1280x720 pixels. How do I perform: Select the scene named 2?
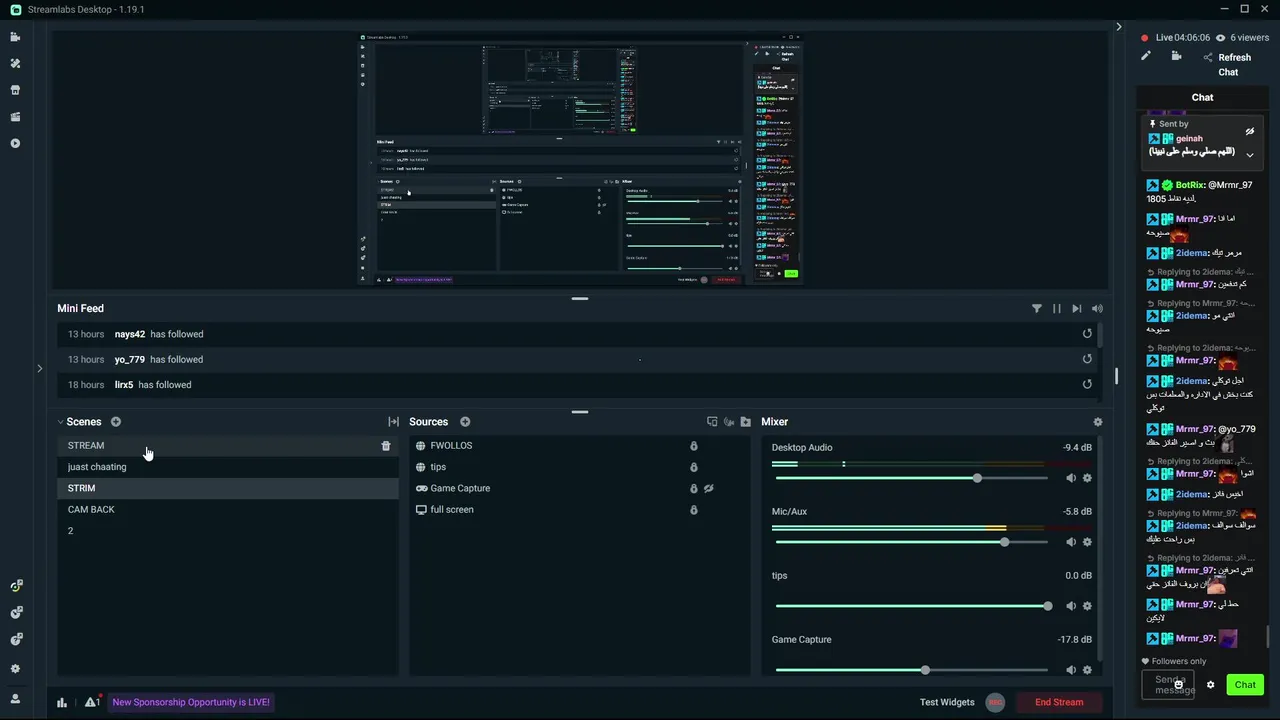point(228,531)
